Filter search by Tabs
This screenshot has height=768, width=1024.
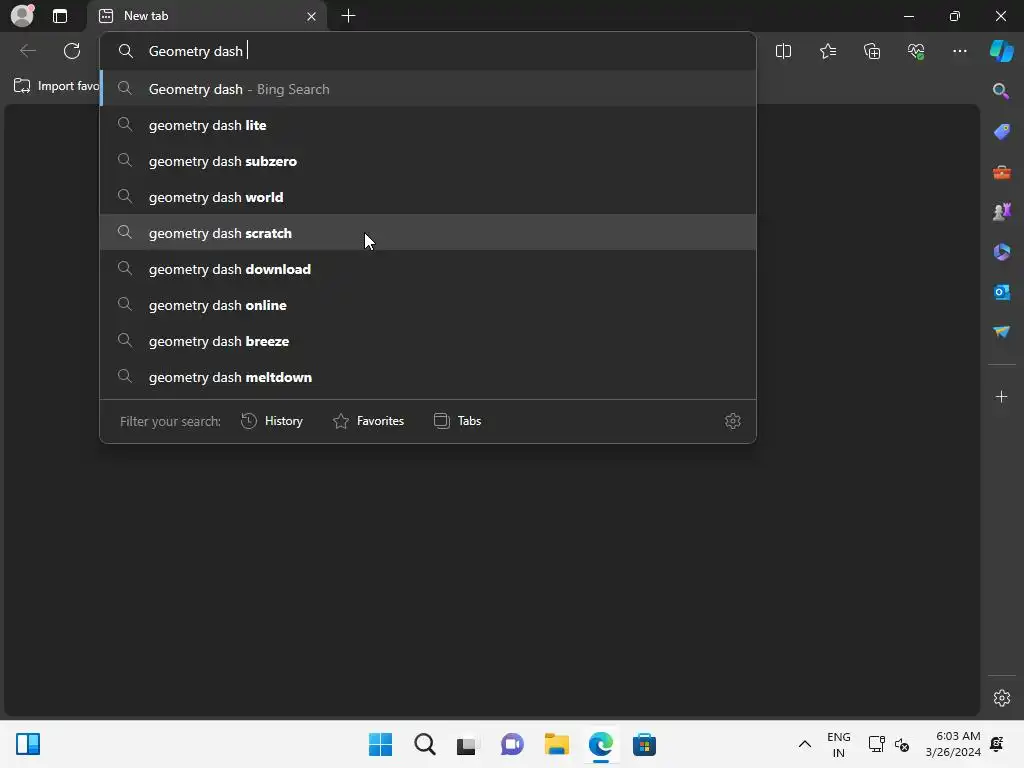(457, 421)
